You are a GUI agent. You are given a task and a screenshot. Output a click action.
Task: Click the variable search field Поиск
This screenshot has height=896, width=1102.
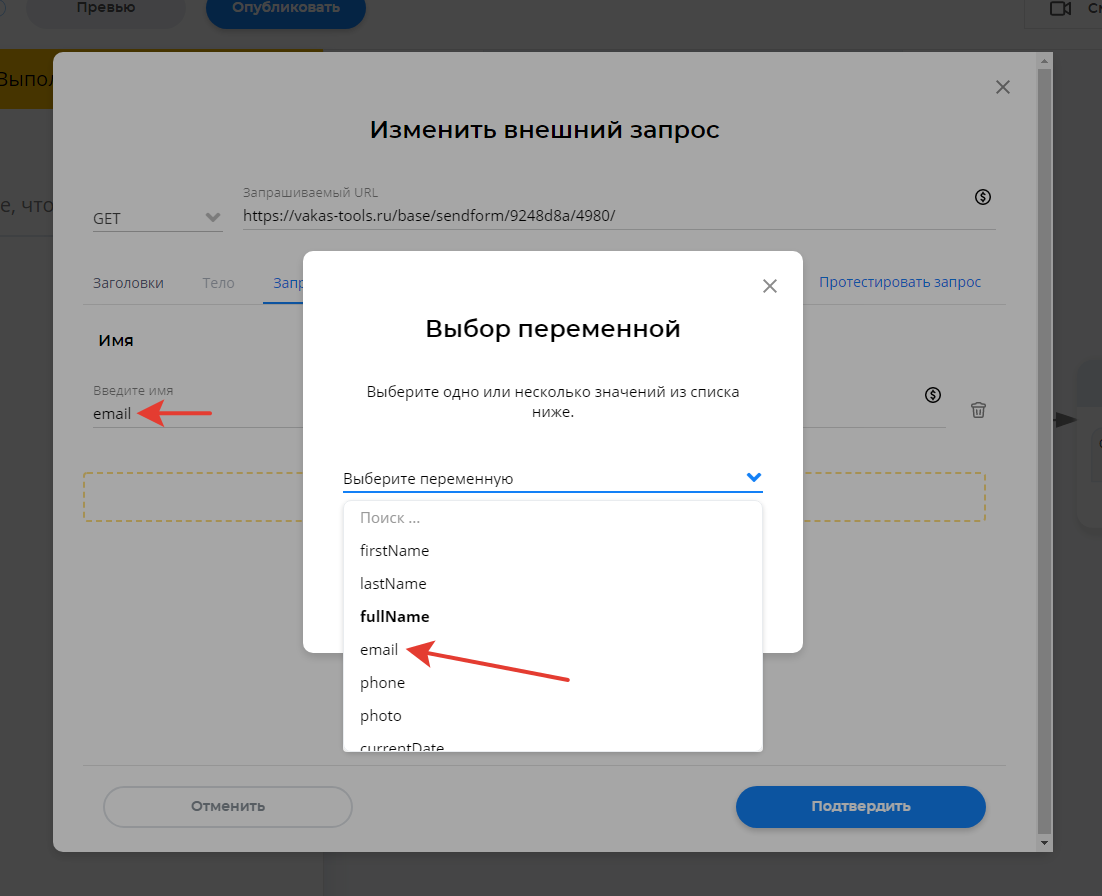click(552, 518)
